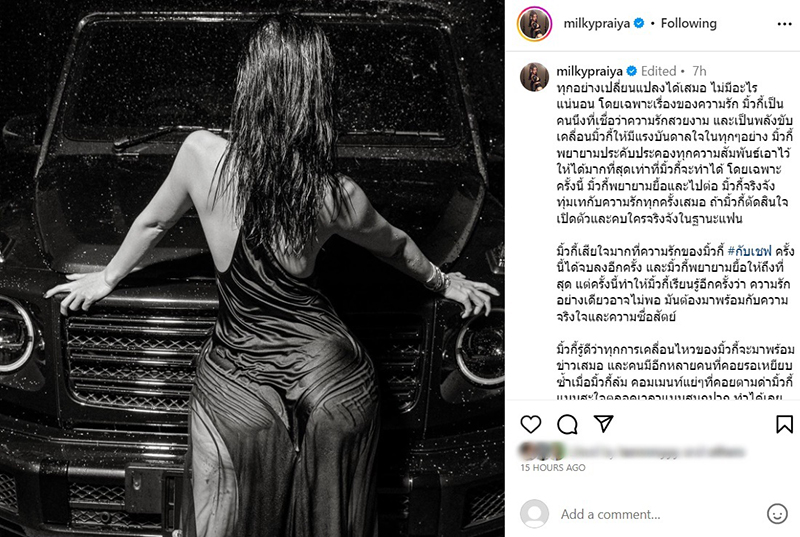Open the milkypraiya story ring avatar in the header
The width and height of the screenshot is (800, 537).
535,24
